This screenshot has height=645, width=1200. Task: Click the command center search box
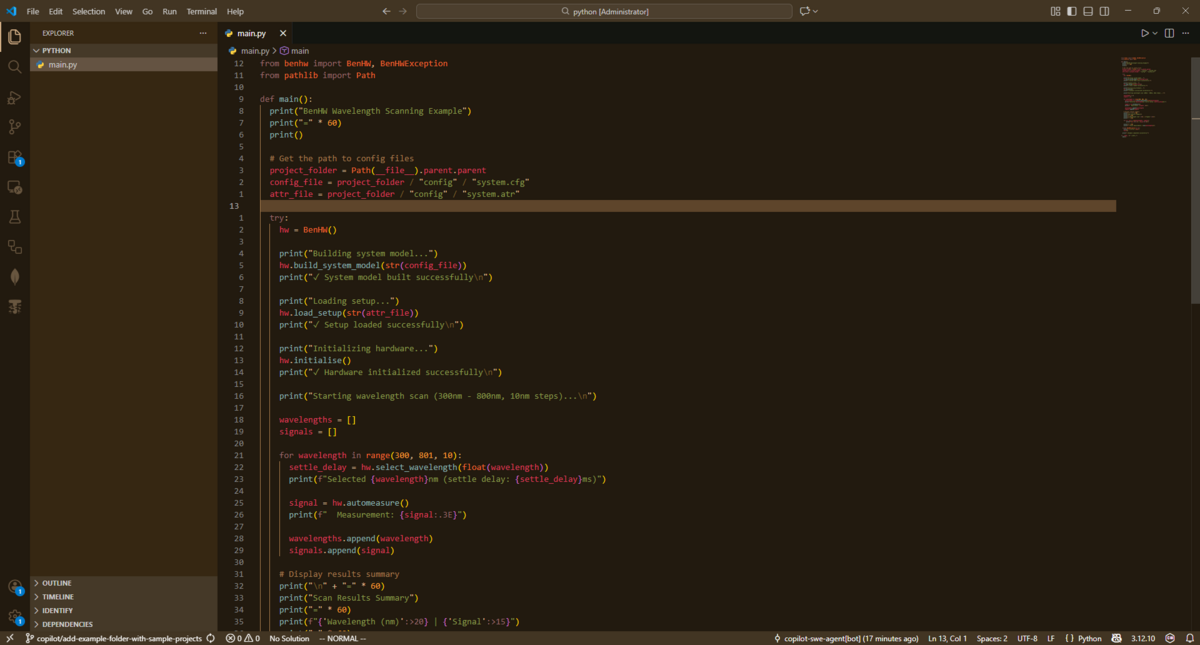click(x=603, y=11)
